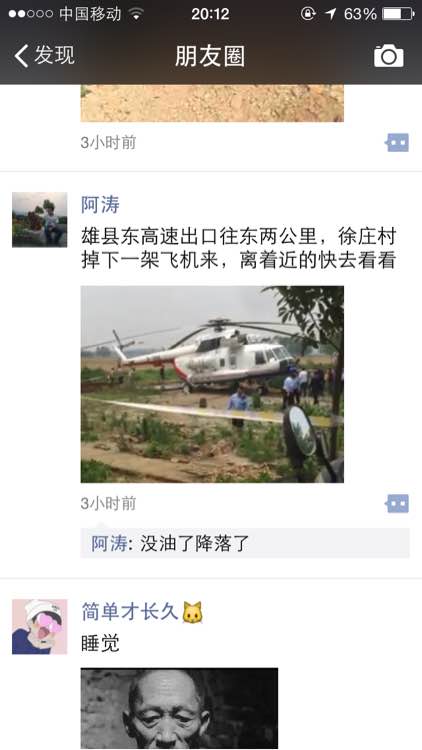Open comment bubble on 阿涛's helicopter post
Viewport: 422px width, 750px height.
pyautogui.click(x=397, y=504)
